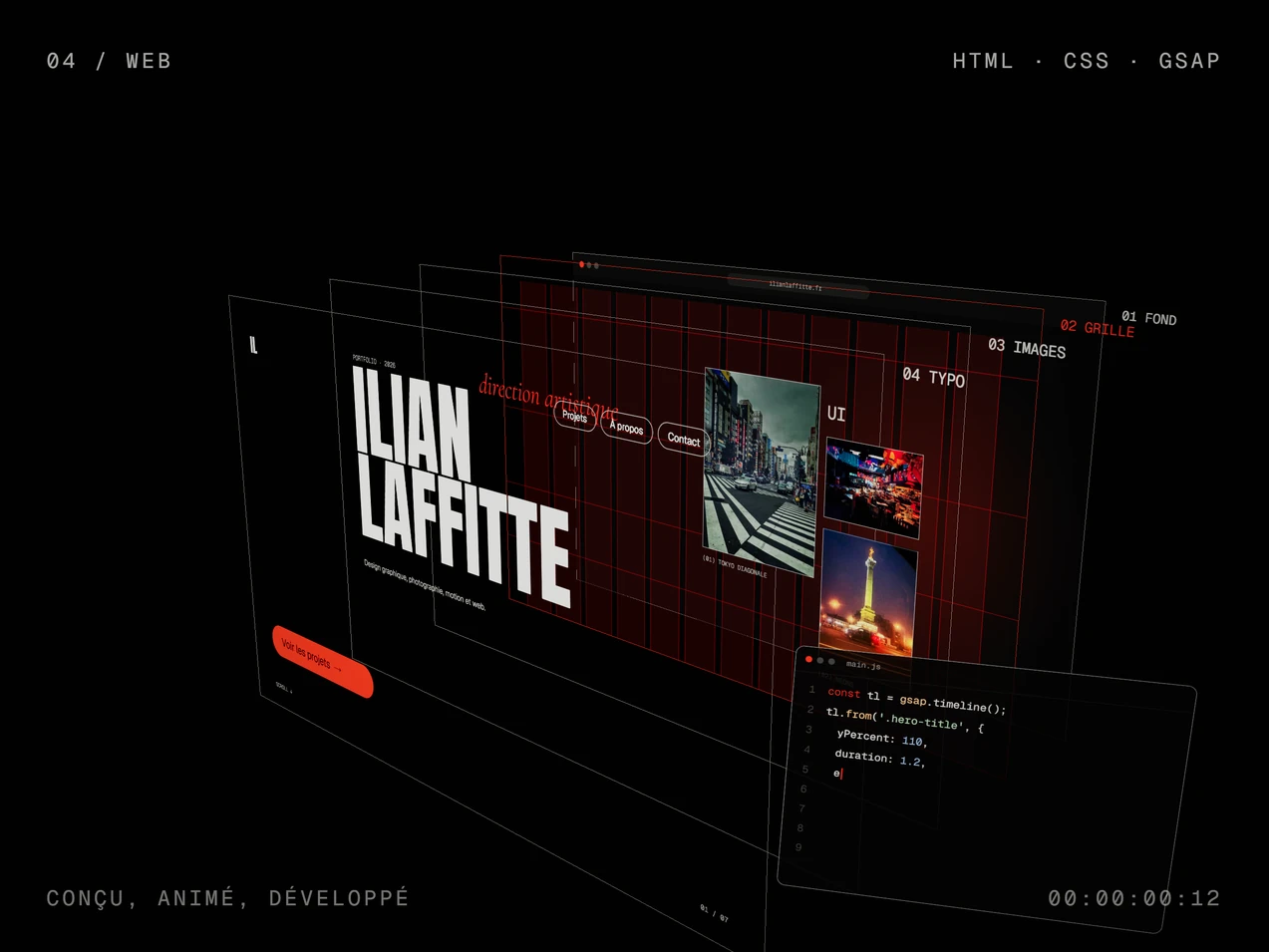Click the '01 / 07' page counter

pos(714,913)
